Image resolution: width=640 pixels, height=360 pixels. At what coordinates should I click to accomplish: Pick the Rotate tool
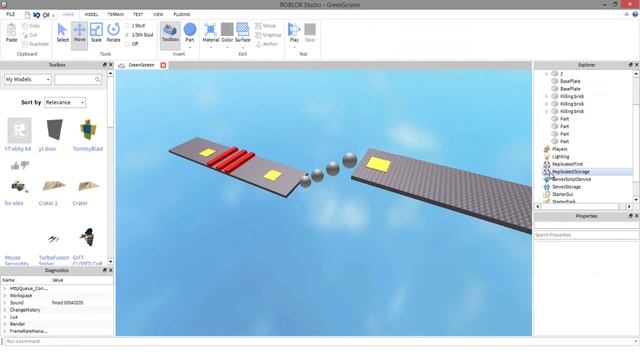coord(113,33)
